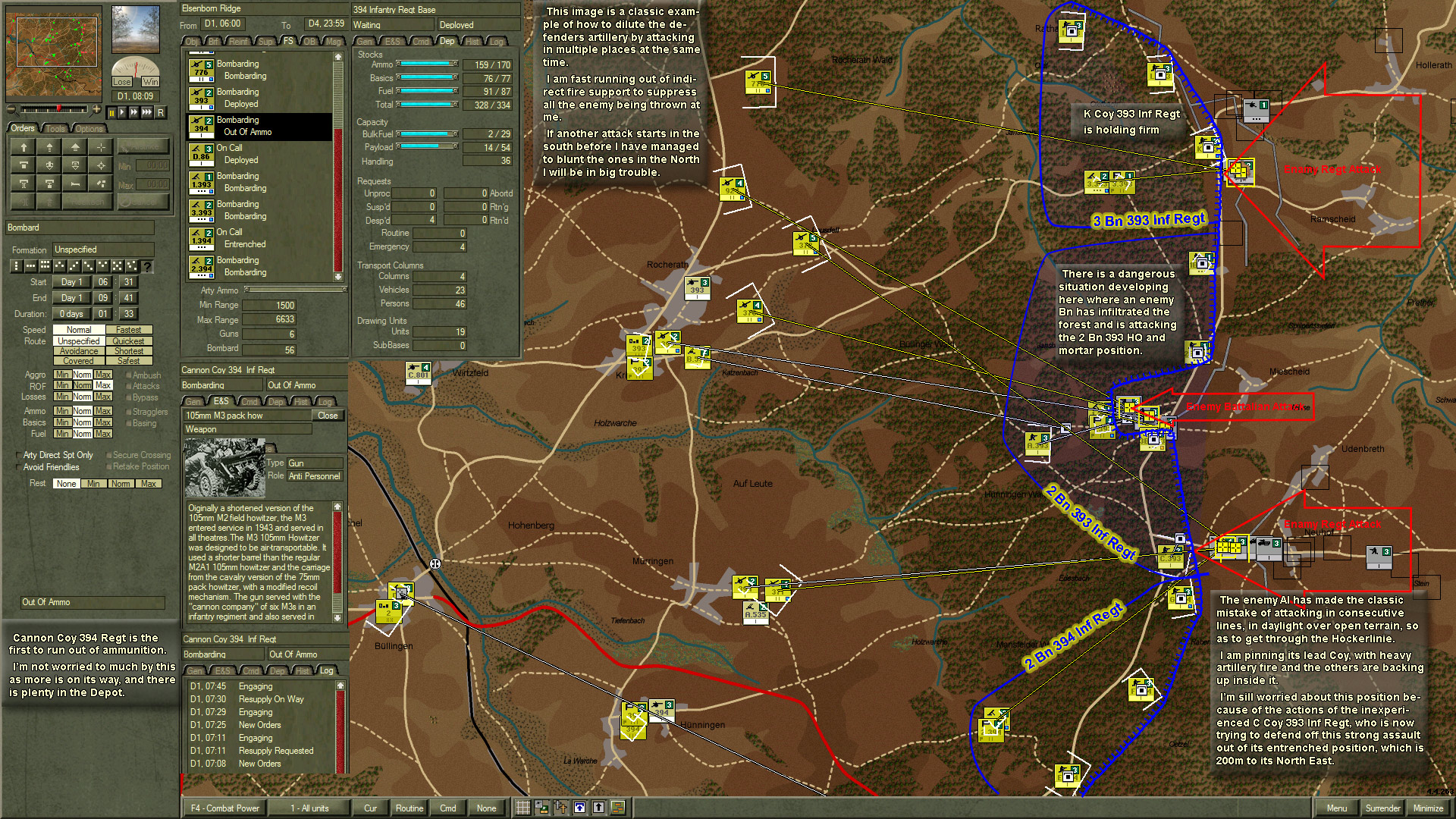Click the minimap overview
Viewport: 1456px width, 819px height.
(53, 53)
